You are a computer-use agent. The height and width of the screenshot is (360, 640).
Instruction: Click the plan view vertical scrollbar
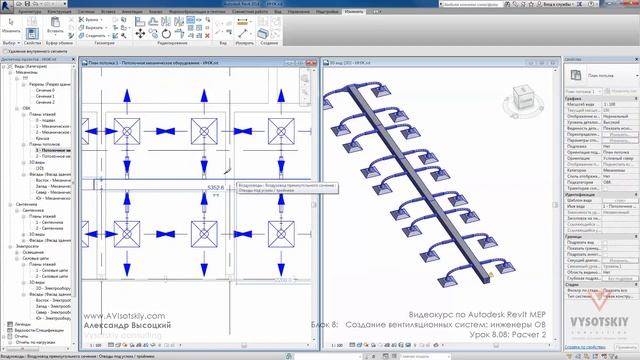[x=314, y=204]
